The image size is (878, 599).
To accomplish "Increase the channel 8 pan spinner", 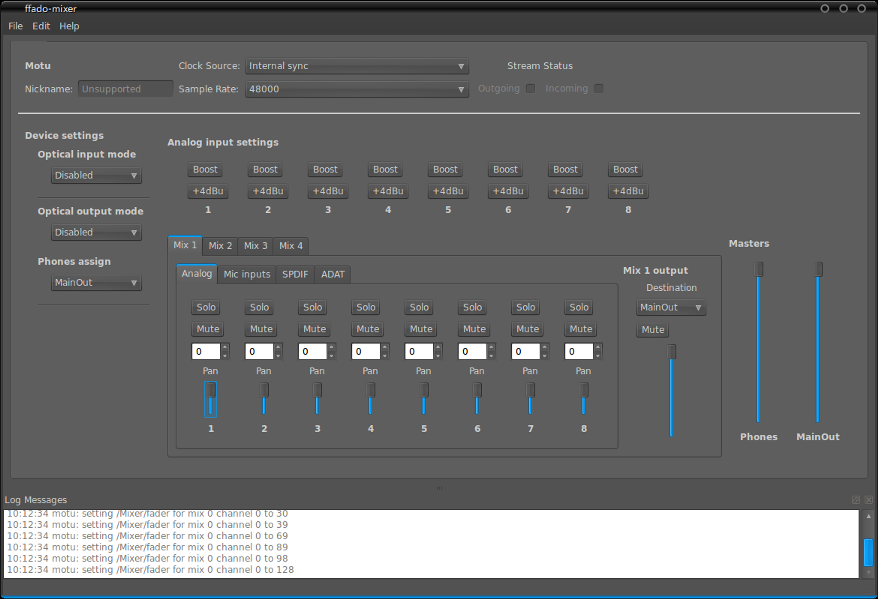I will pyautogui.click(x=598, y=348).
